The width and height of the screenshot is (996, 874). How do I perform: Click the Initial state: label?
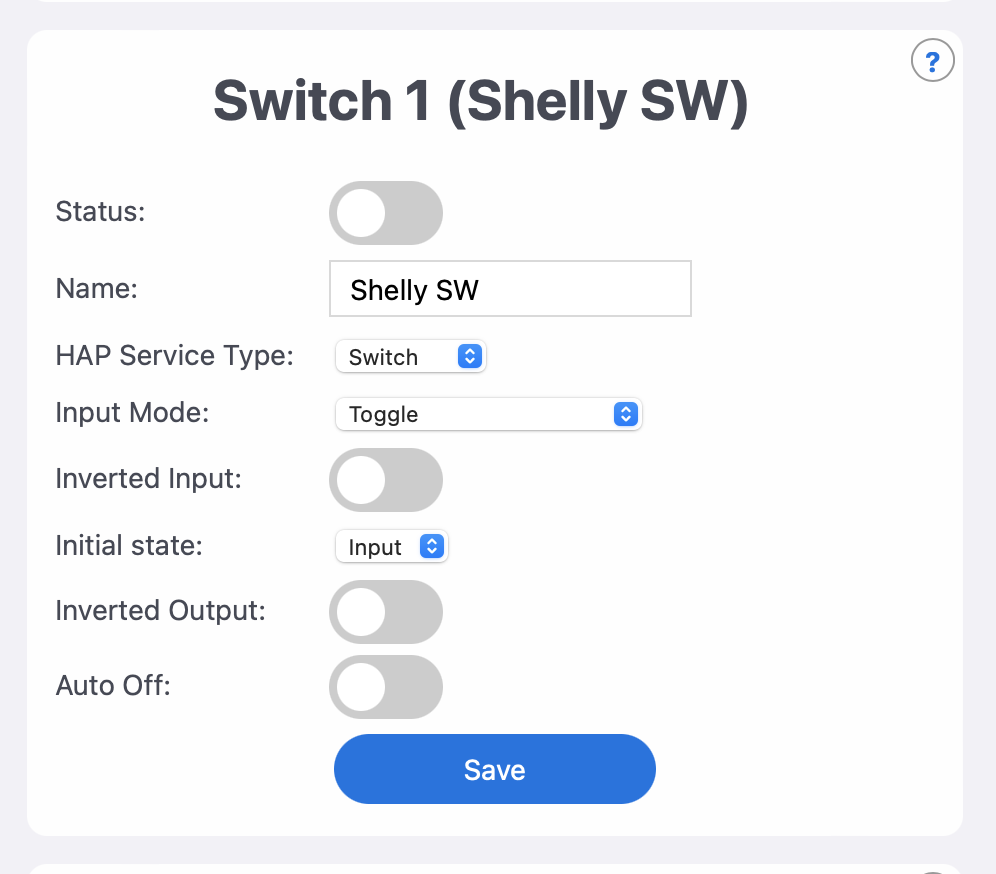point(129,546)
